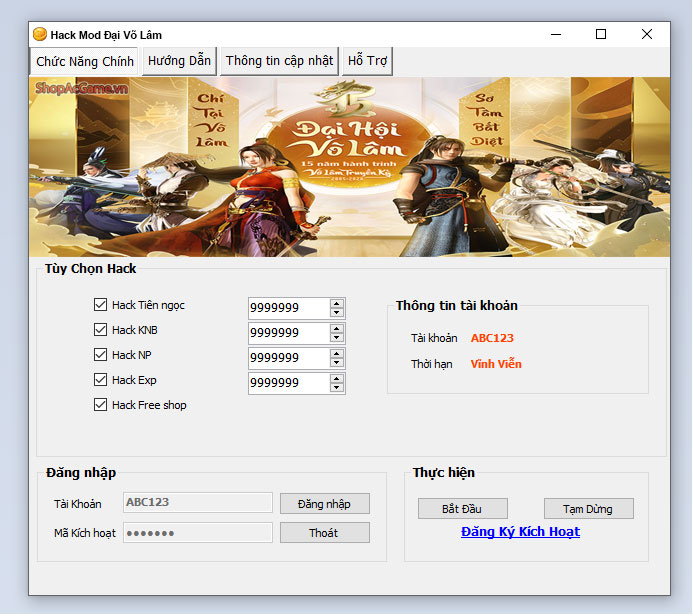Click the Đăng nhập button
Image resolution: width=693 pixels, height=616 pixels.
[324, 504]
